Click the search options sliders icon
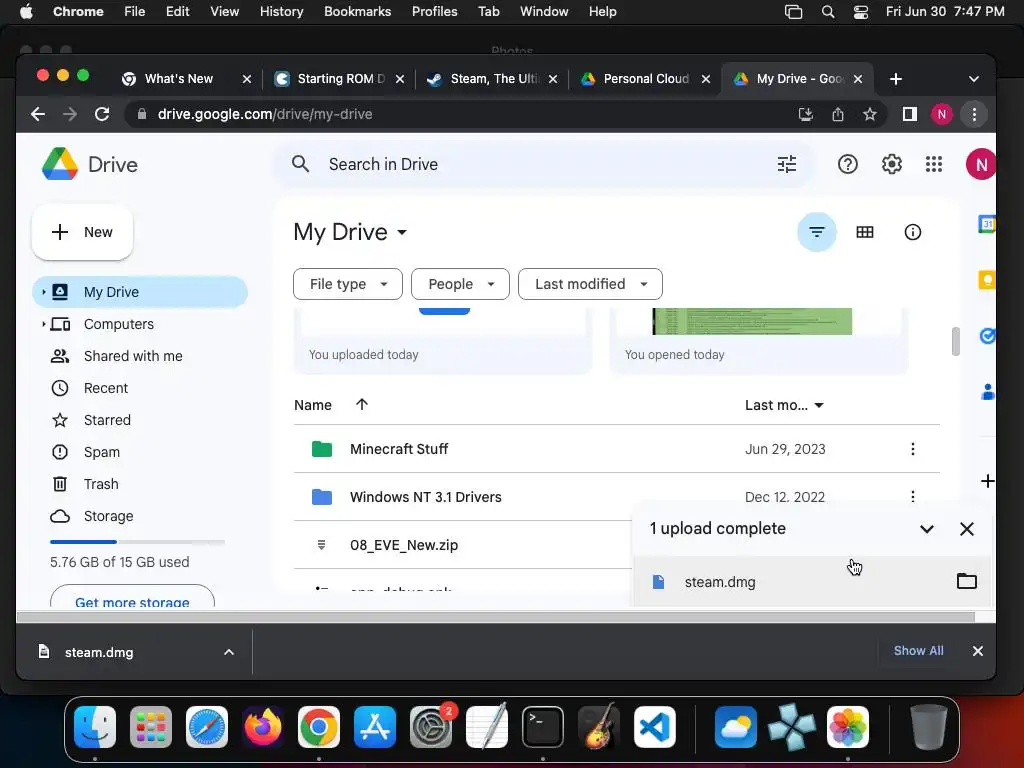 pyautogui.click(x=787, y=164)
